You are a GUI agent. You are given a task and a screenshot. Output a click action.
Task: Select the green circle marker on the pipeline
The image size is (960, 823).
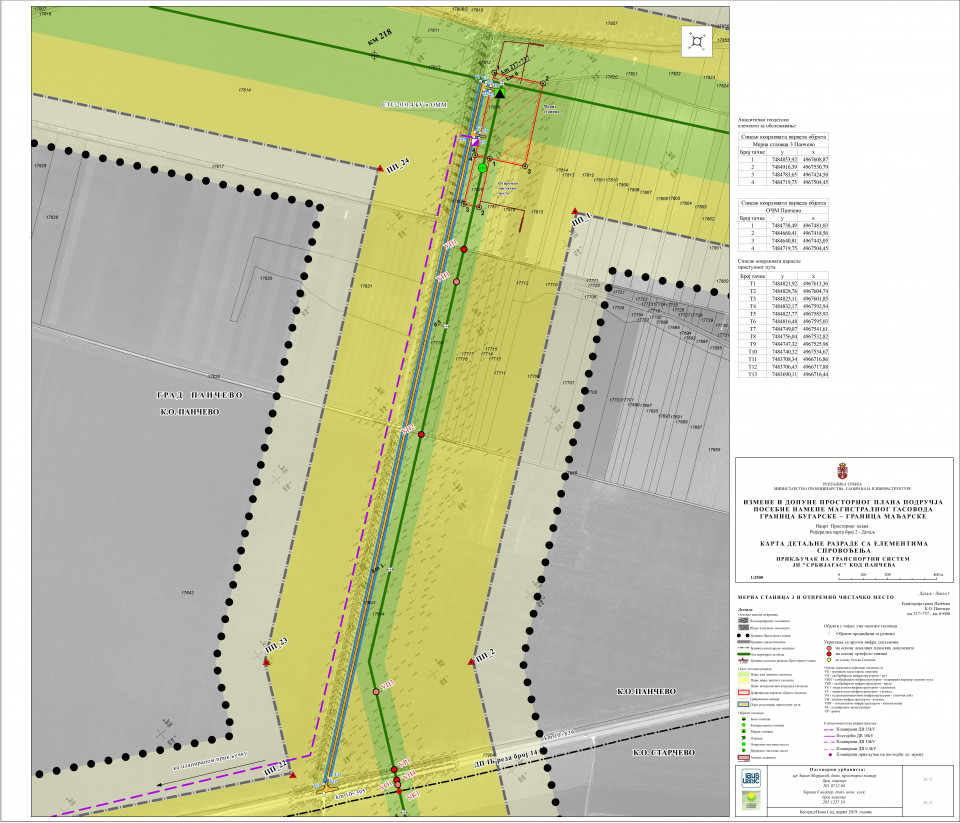(x=482, y=169)
